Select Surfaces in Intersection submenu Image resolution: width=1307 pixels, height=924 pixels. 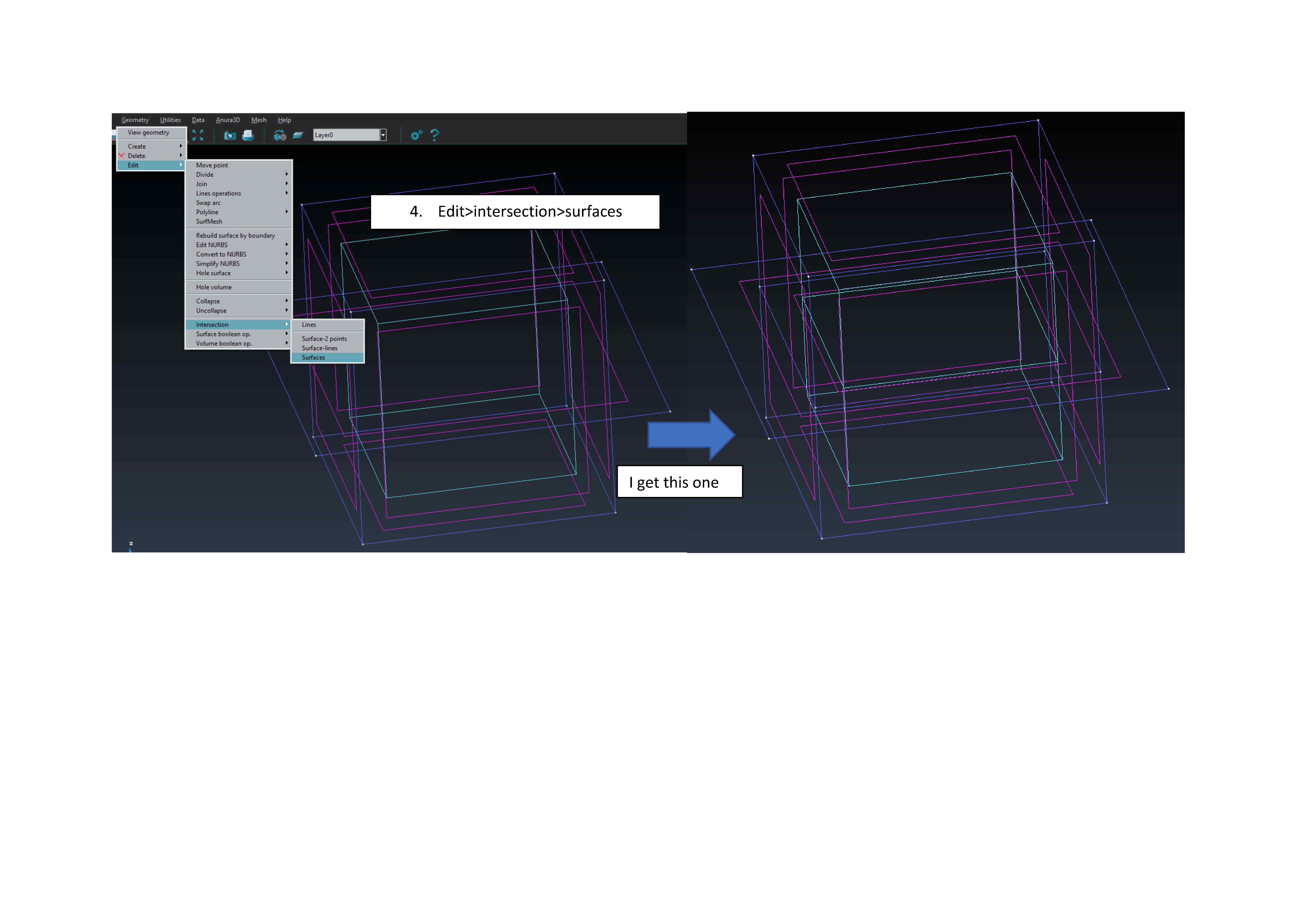click(327, 358)
